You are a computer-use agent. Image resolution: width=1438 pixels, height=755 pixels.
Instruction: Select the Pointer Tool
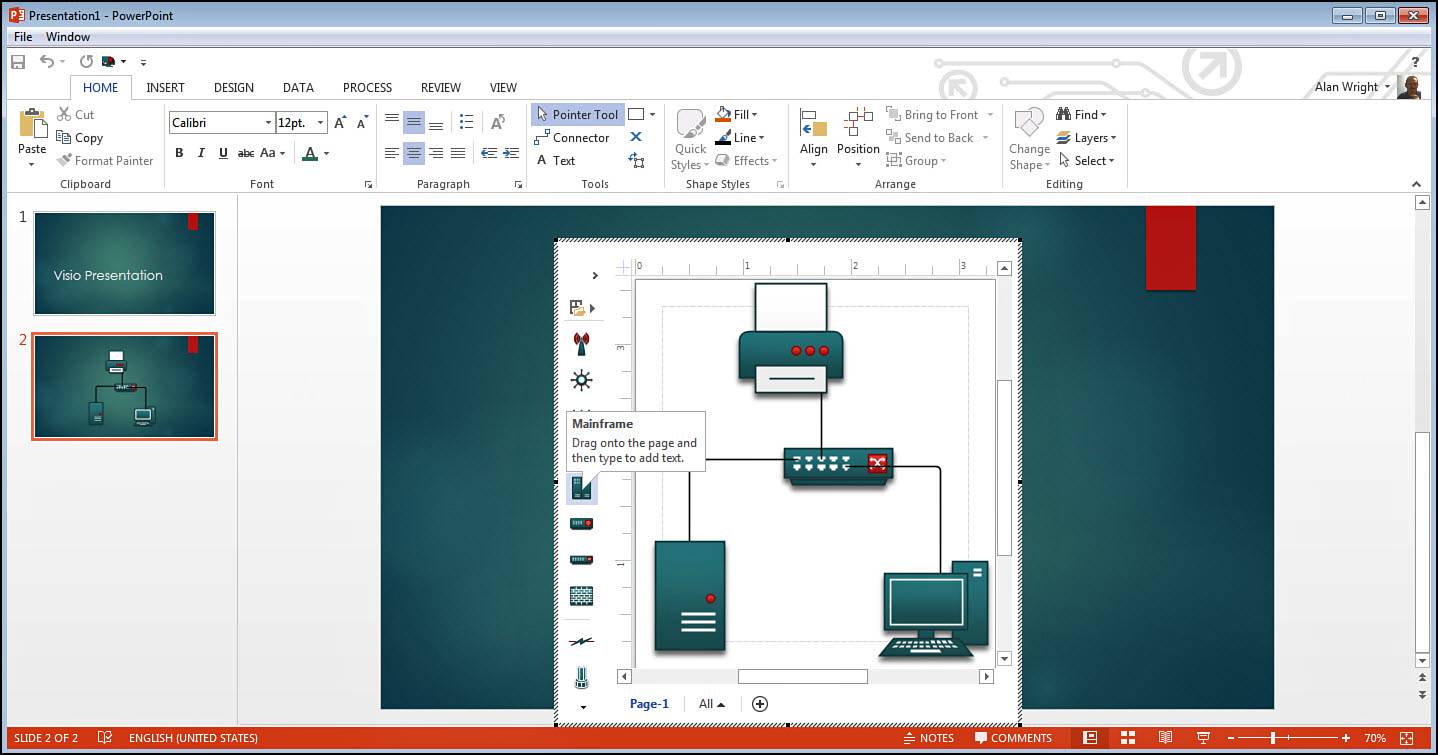(577, 114)
